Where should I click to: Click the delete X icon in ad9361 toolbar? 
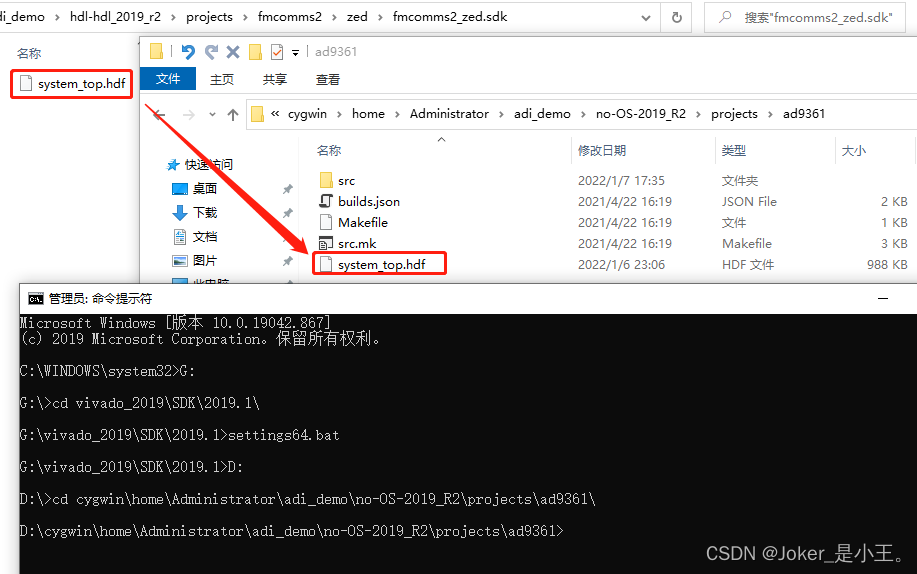click(233, 52)
